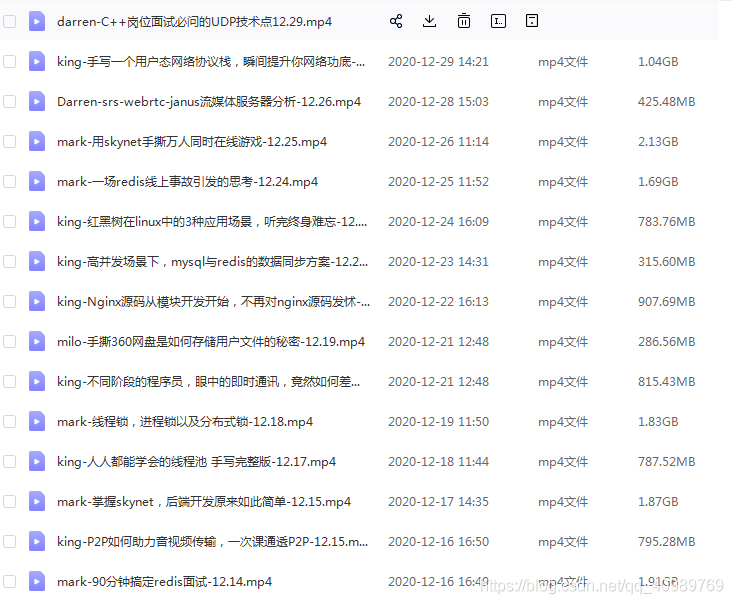Check the box for king-人人都能学会的线程池 file
Screen dimensions: 733x604
pyautogui.click(x=9, y=461)
